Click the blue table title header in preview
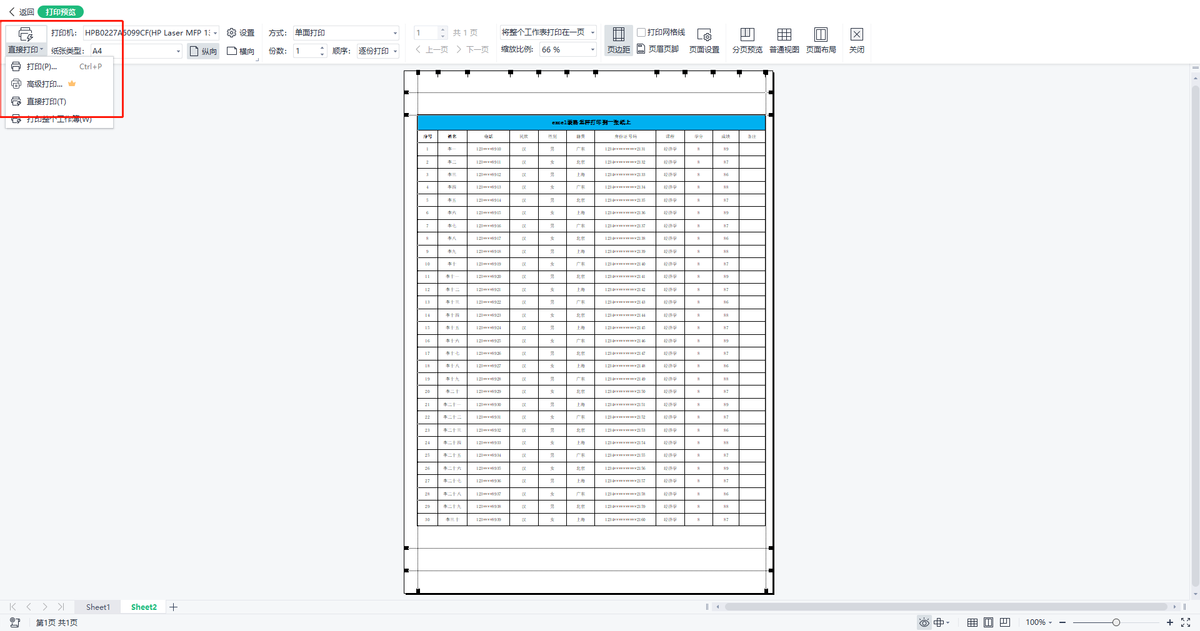1200x631 pixels. (591, 122)
